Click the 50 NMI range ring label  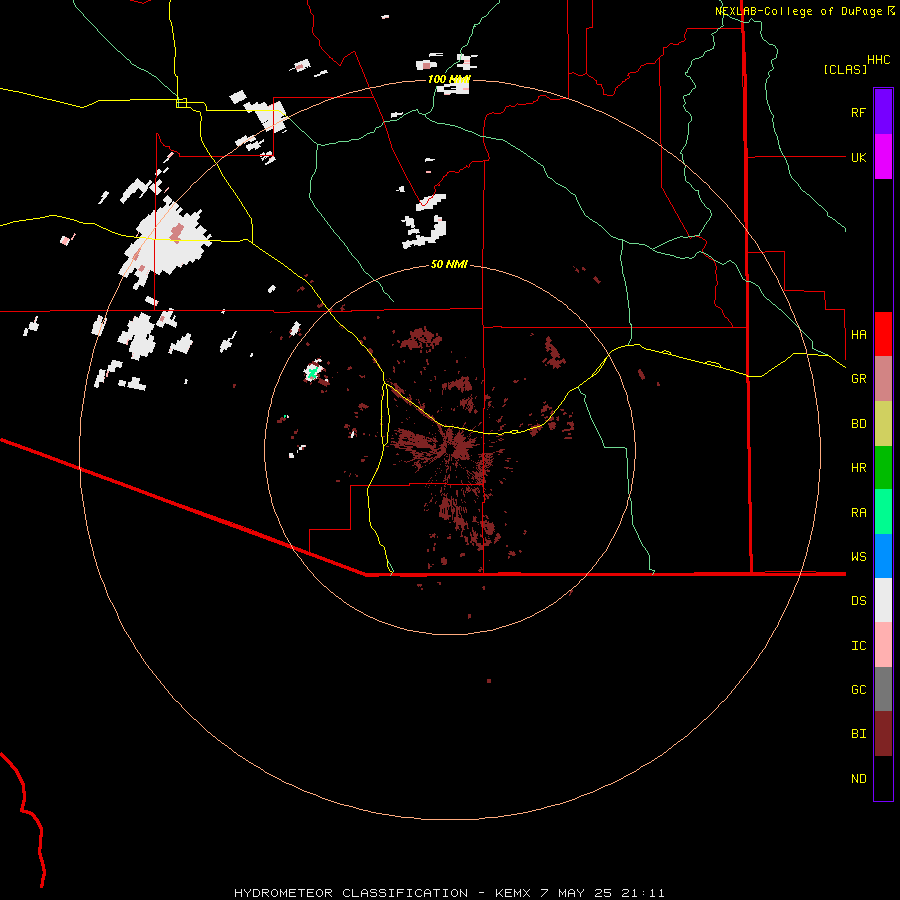pos(449,264)
